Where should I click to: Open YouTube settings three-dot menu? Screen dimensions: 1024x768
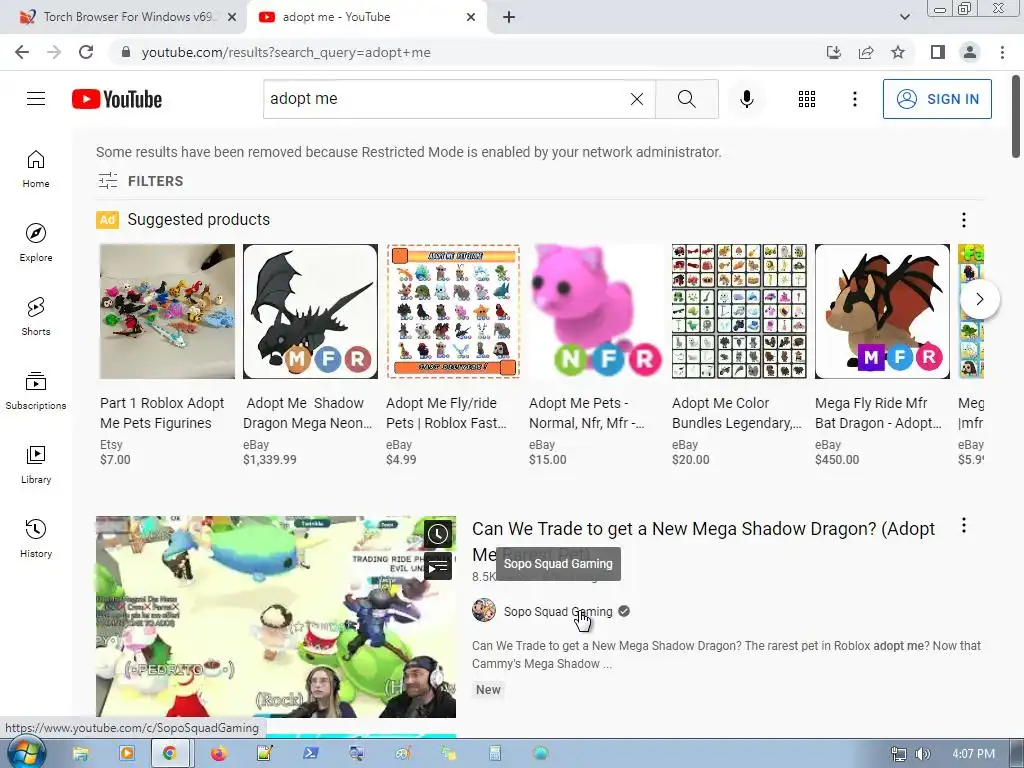[854, 99]
